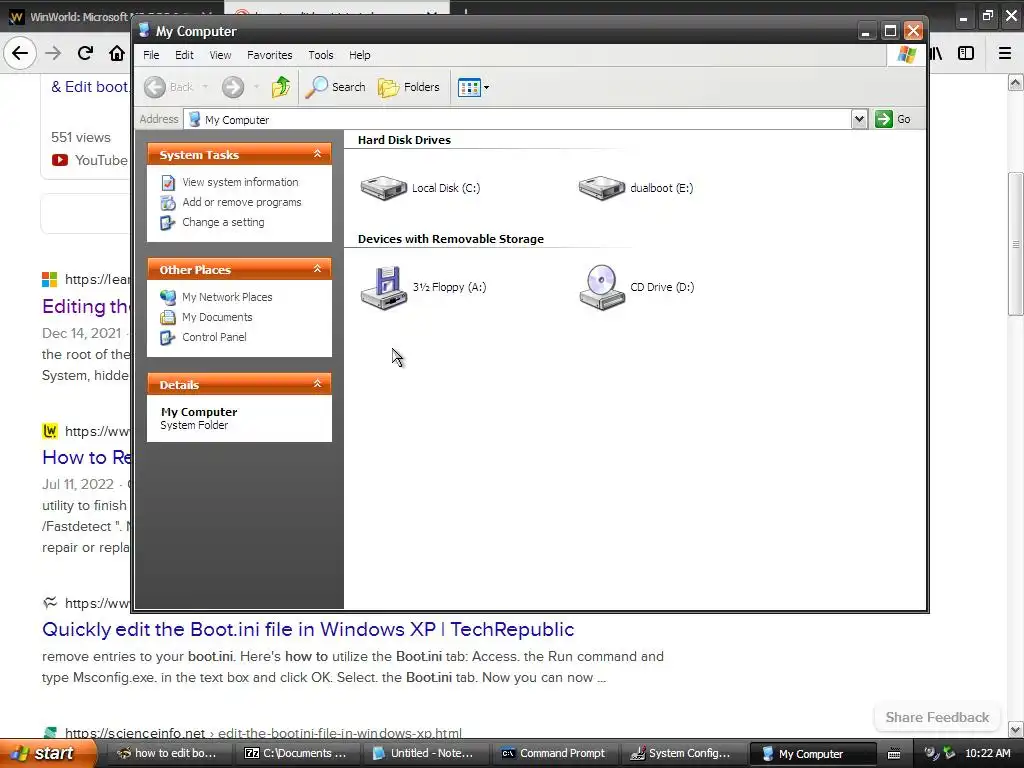
Task: Open the Tools menu
Action: (x=321, y=55)
